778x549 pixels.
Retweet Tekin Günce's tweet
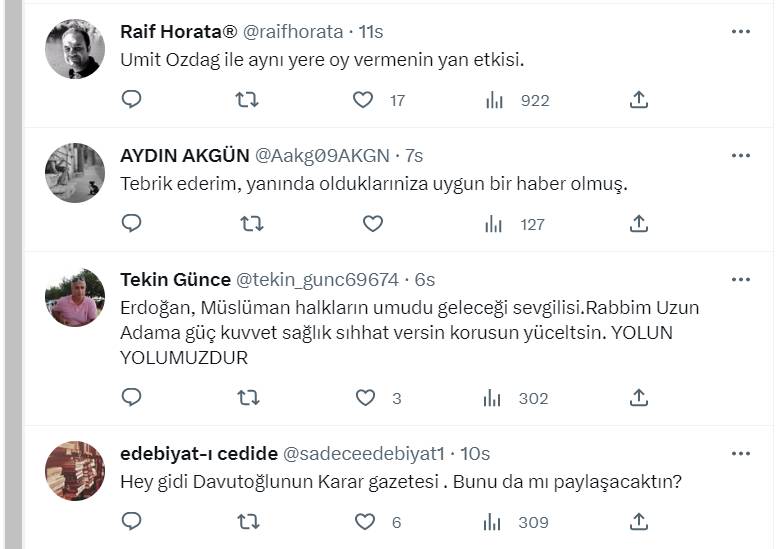point(248,398)
